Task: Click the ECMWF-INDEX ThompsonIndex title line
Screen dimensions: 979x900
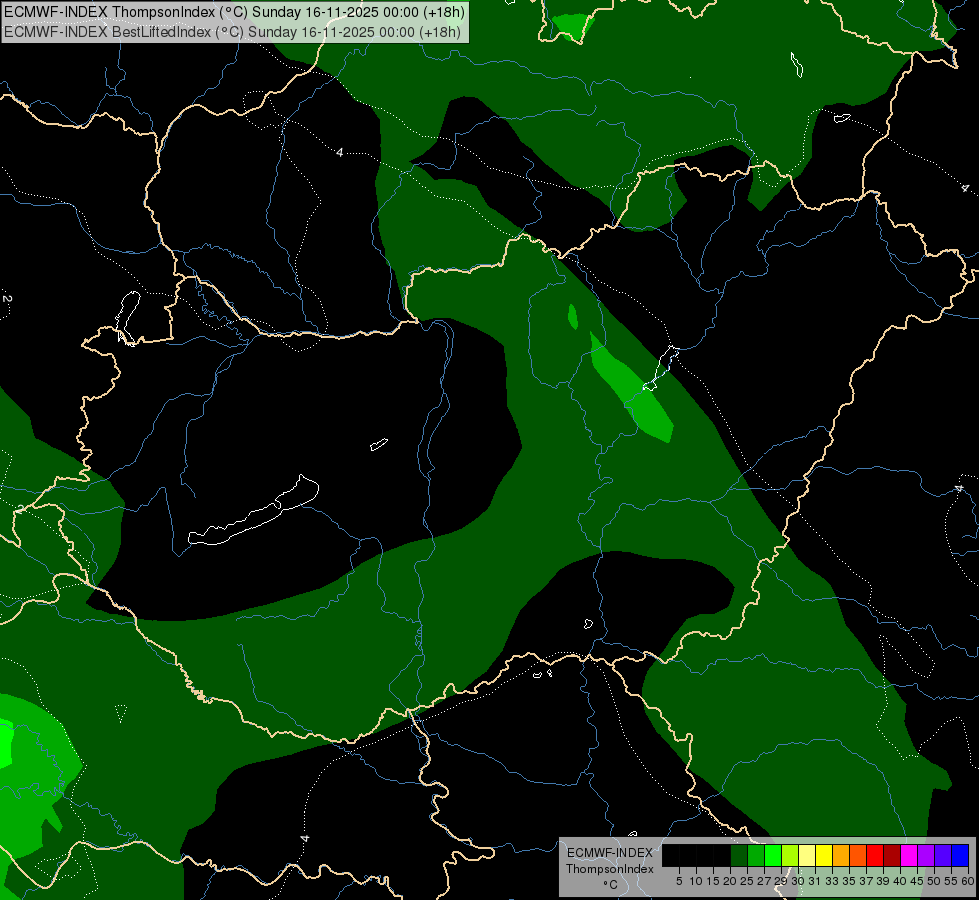Action: tap(234, 12)
